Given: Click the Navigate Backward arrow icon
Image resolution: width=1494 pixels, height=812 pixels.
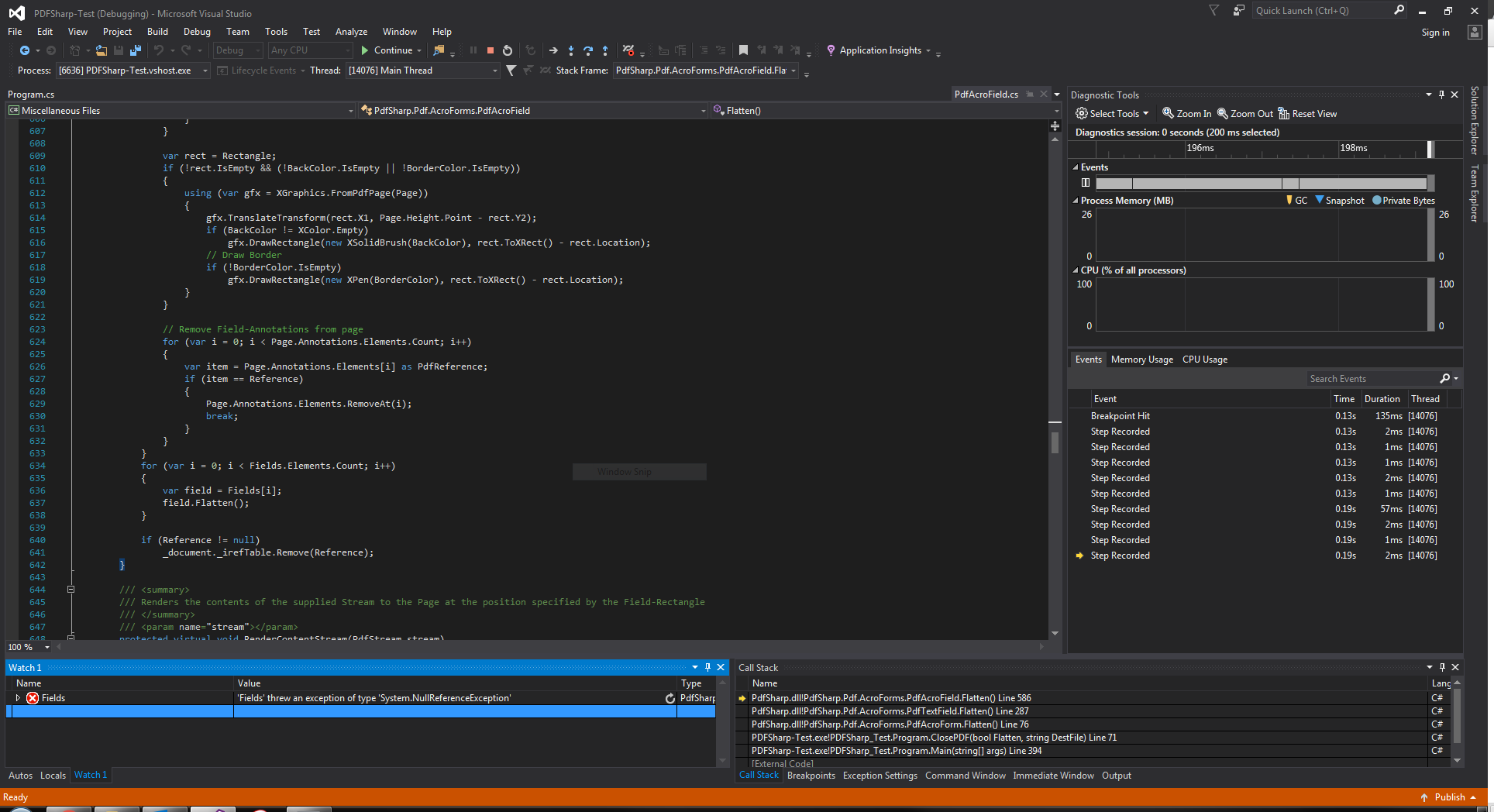Looking at the screenshot, I should (25, 50).
